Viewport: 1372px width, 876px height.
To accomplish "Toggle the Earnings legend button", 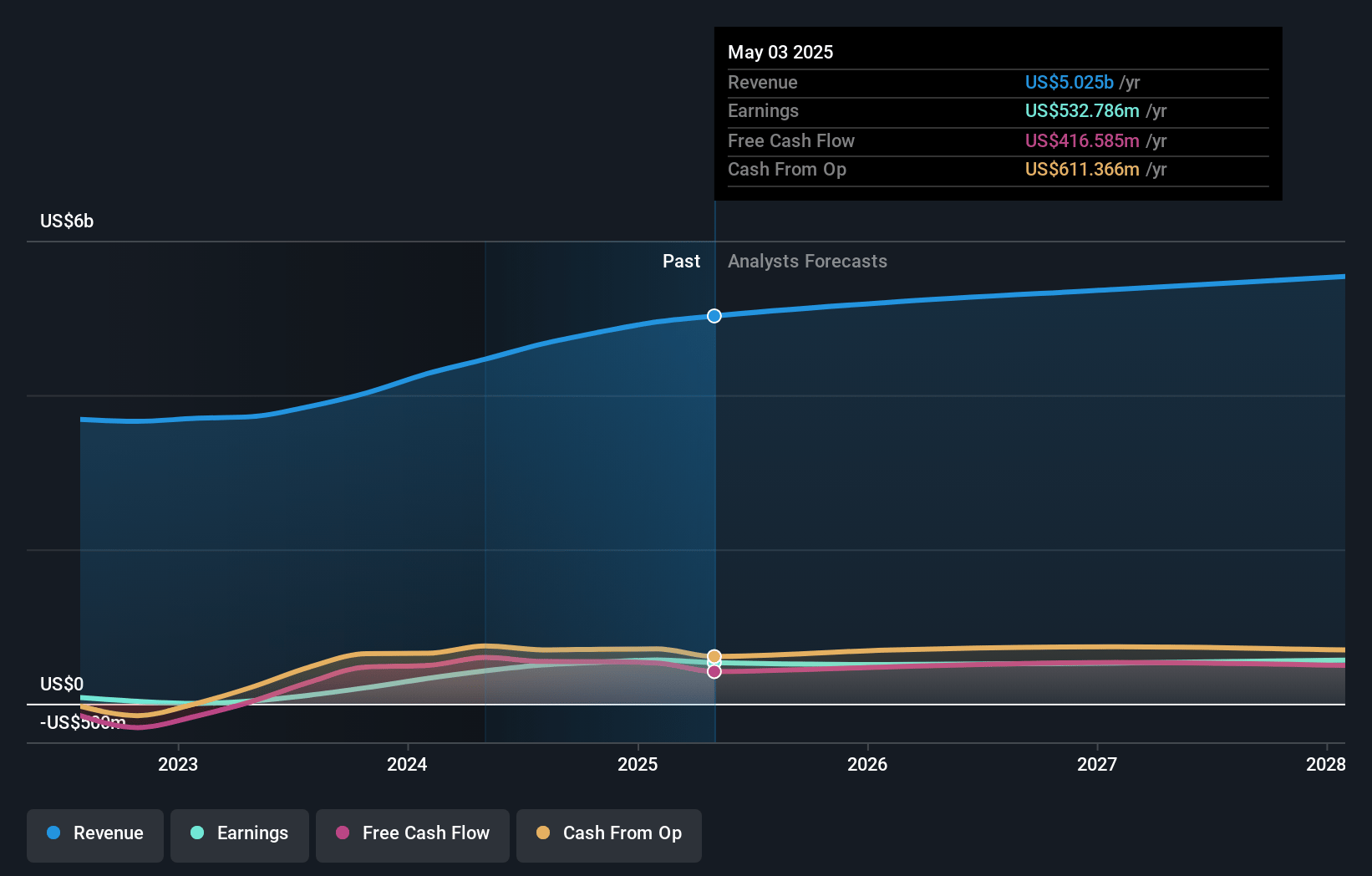I will pyautogui.click(x=240, y=835).
